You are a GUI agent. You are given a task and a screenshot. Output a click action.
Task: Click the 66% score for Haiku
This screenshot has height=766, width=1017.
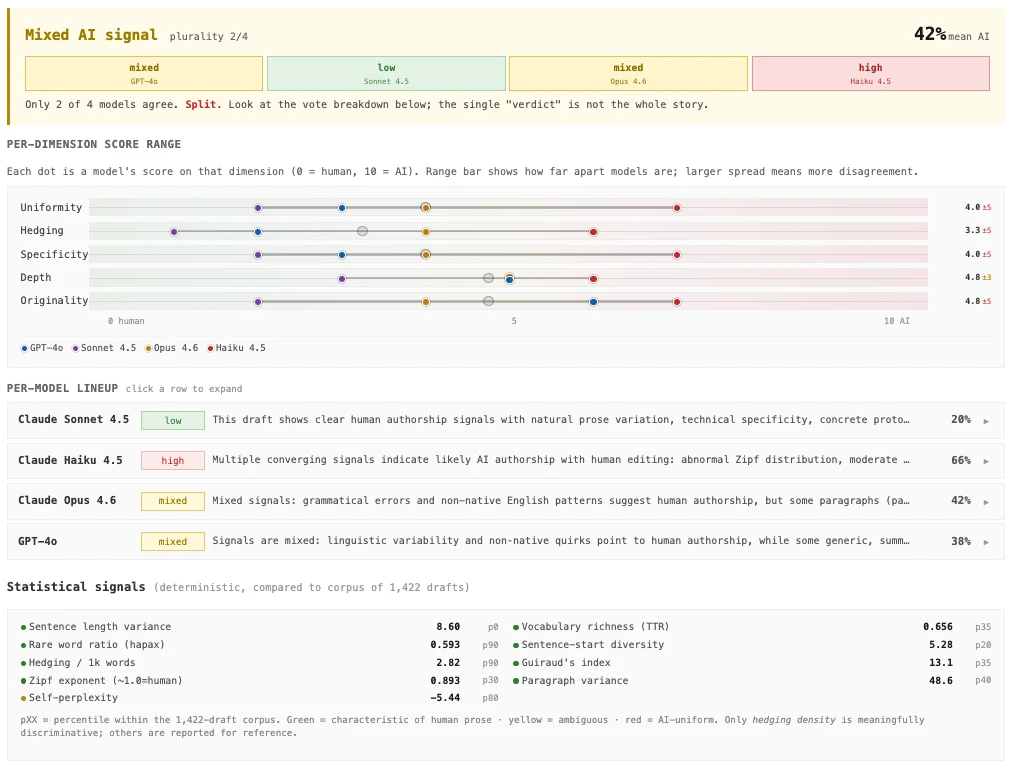[x=961, y=460]
